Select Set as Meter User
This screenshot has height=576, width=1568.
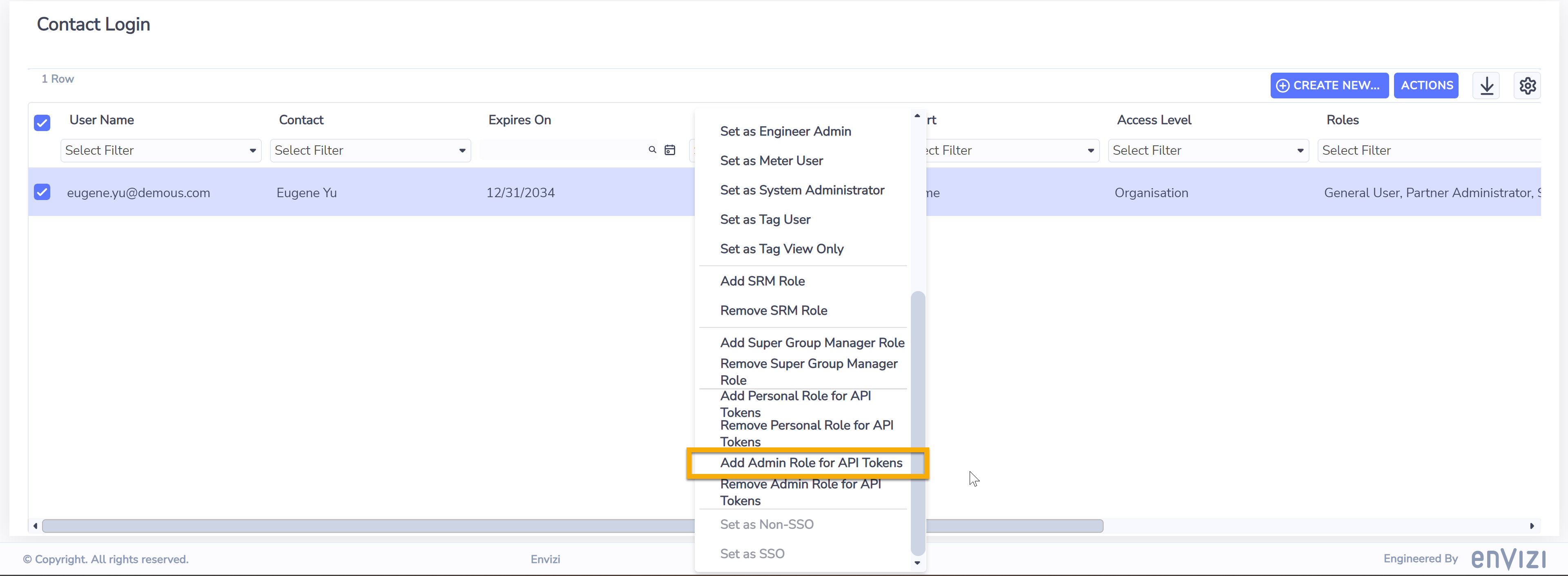pyautogui.click(x=771, y=160)
